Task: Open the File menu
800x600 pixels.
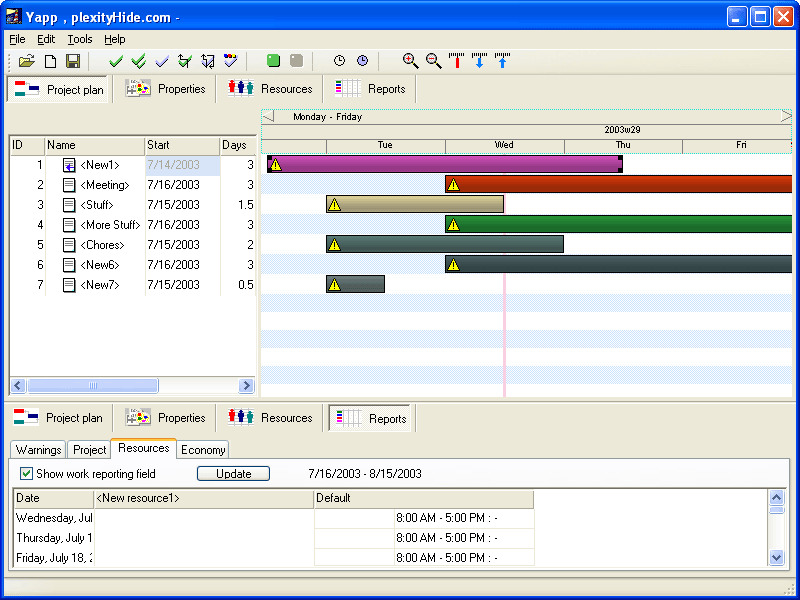Action: tap(17, 39)
